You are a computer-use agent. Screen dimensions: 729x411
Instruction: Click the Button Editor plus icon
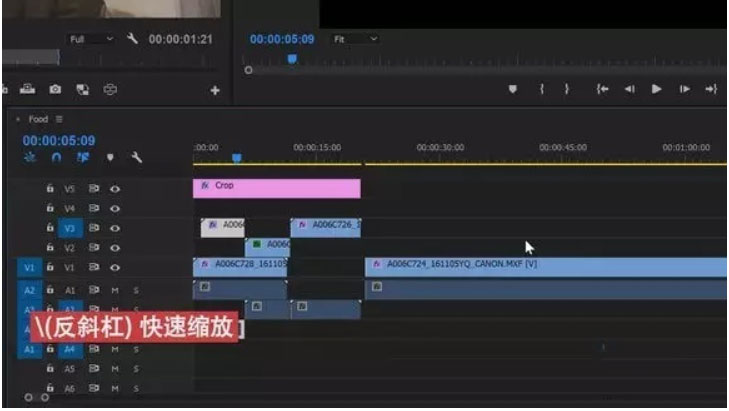click(215, 91)
